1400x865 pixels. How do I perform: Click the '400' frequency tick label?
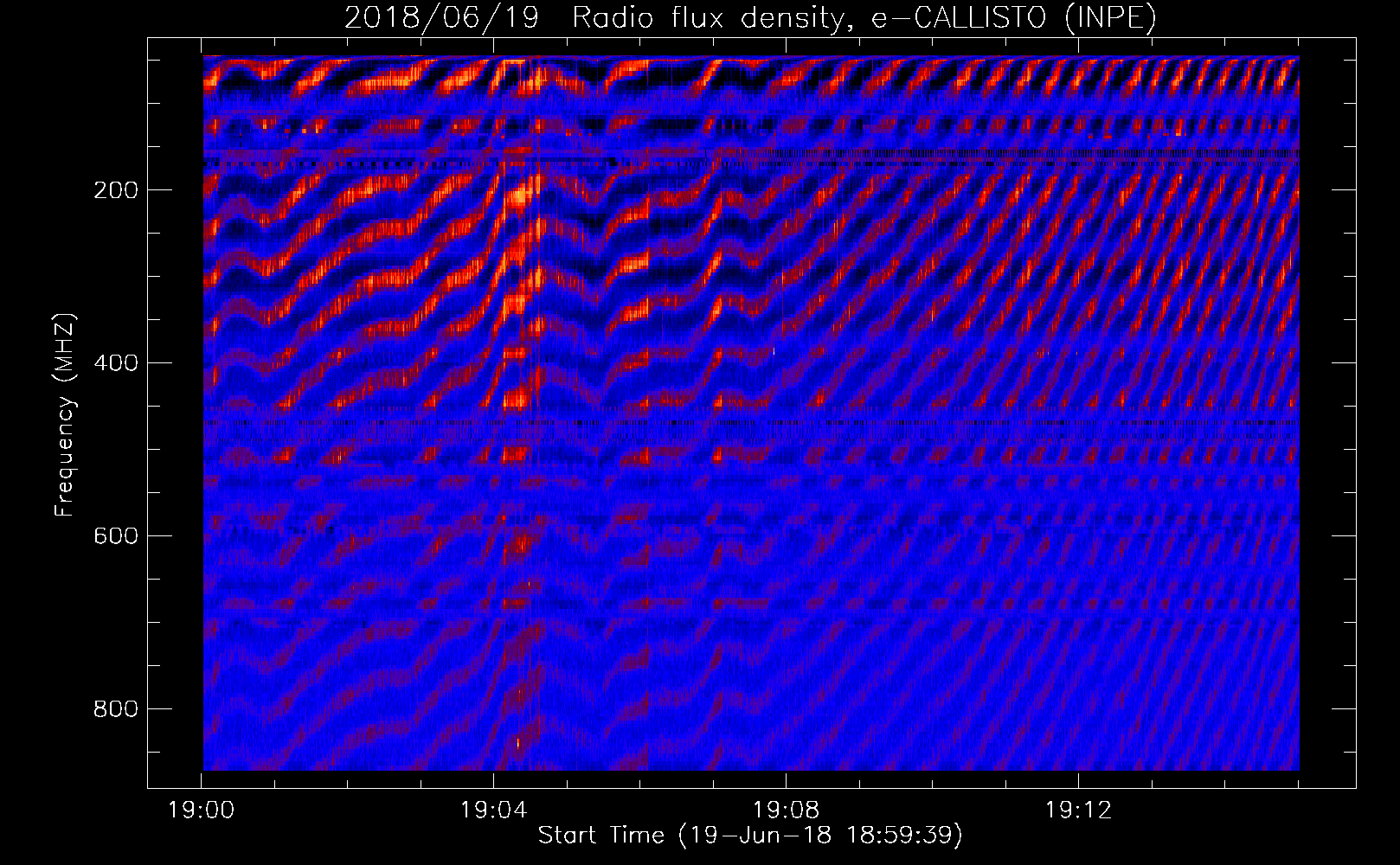click(x=116, y=363)
